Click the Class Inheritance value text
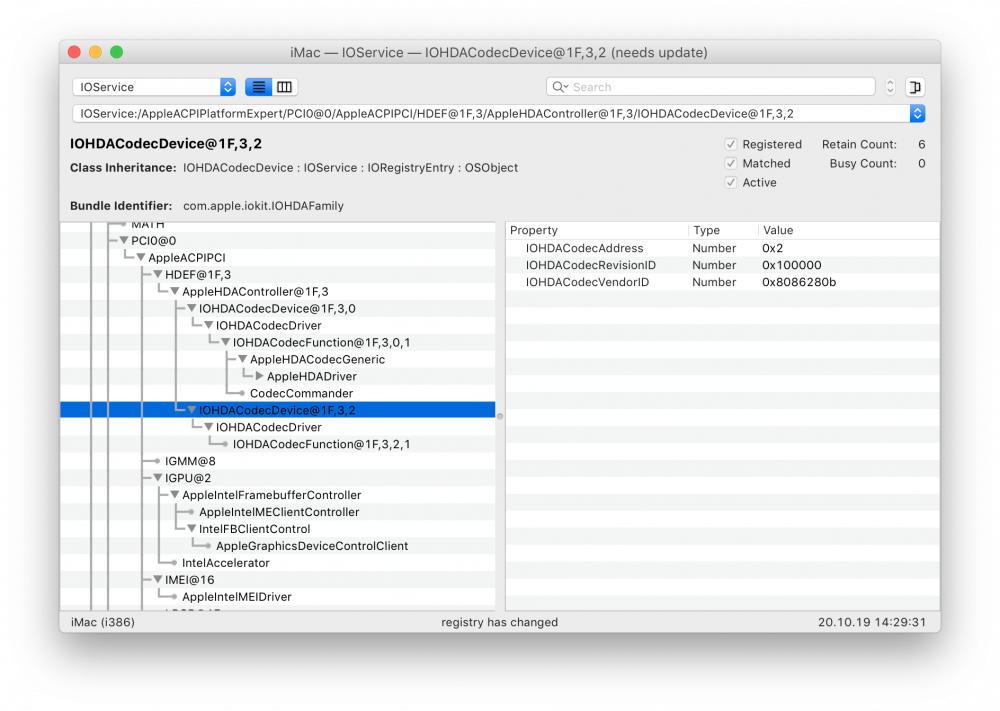Viewport: 1000px width, 711px height. coord(350,167)
